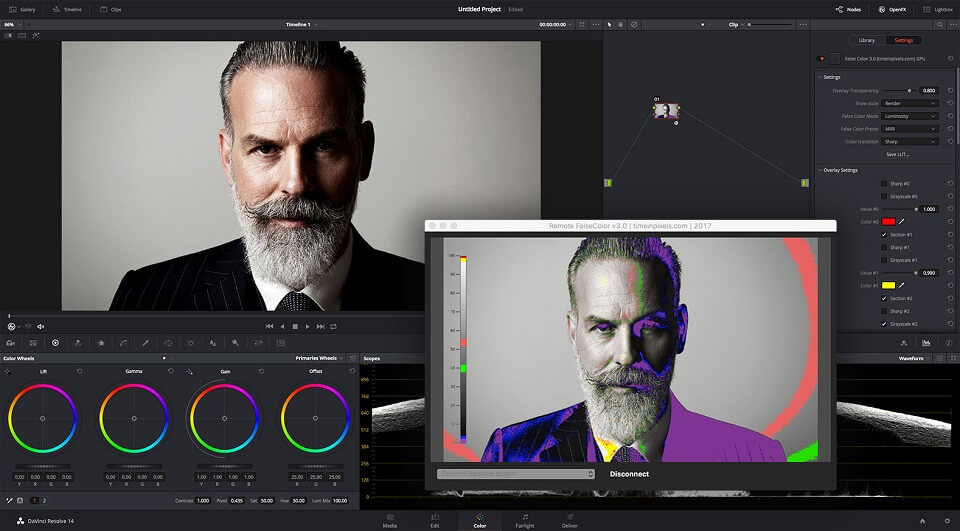Screen dimensions: 960x531
Task: Enable the Sharp #1 checkbox
Action: tap(883, 247)
